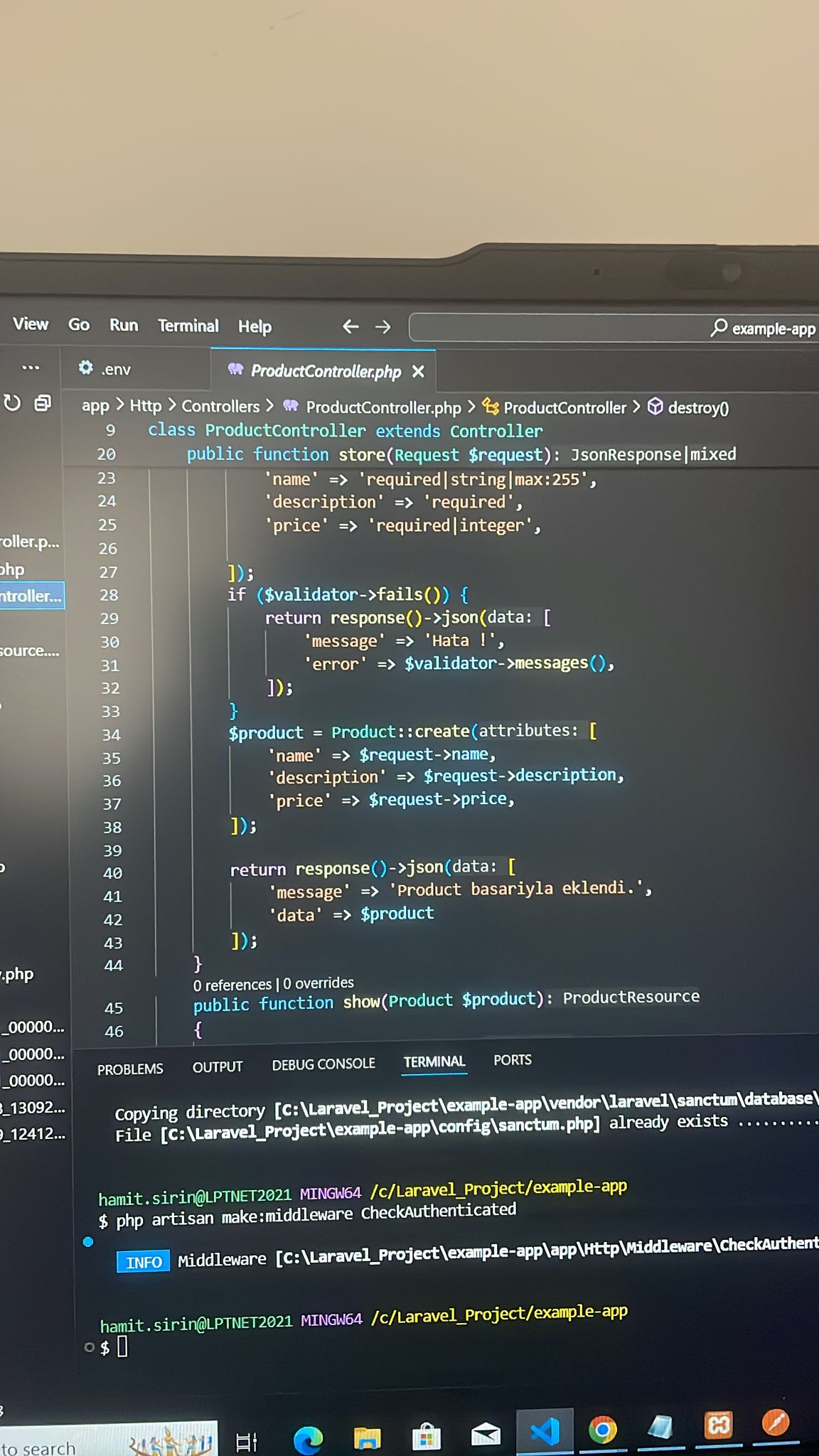Open the Terminal menu

click(188, 326)
